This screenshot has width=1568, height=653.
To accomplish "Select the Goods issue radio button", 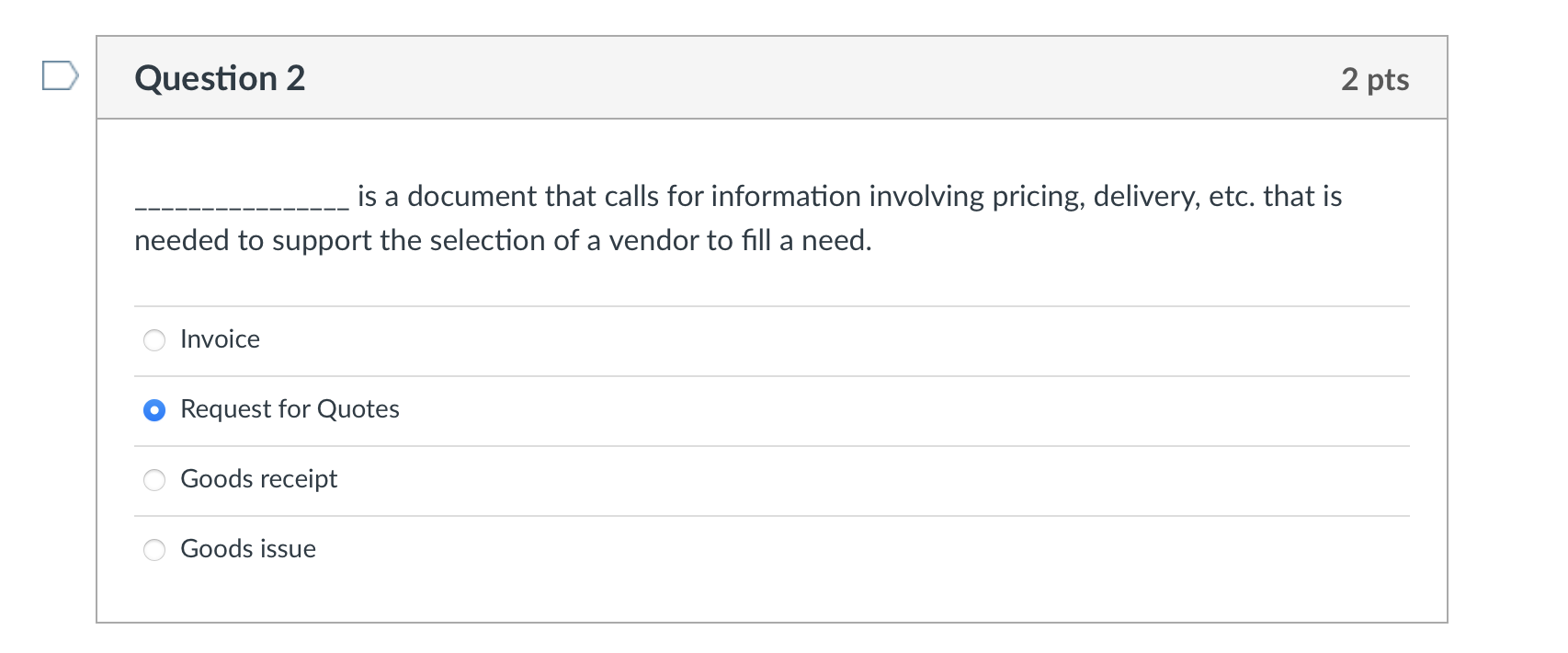I will coord(154,549).
